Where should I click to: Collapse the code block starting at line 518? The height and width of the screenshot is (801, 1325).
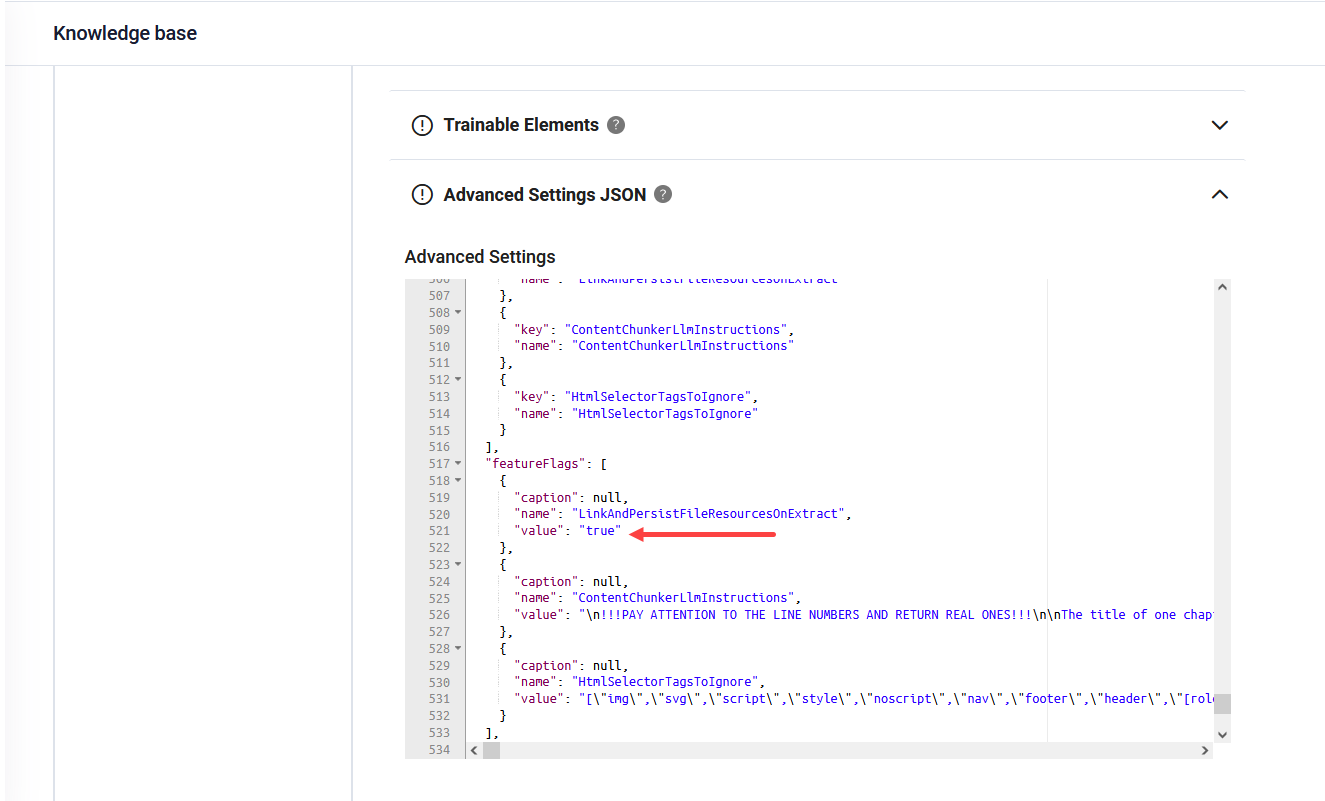point(458,481)
